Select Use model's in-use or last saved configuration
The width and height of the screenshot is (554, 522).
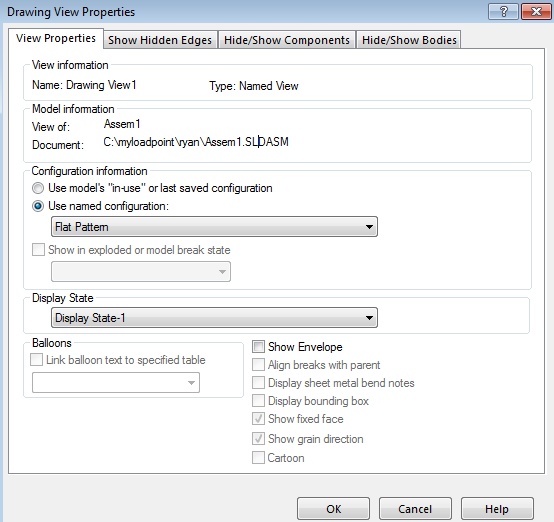point(38,188)
